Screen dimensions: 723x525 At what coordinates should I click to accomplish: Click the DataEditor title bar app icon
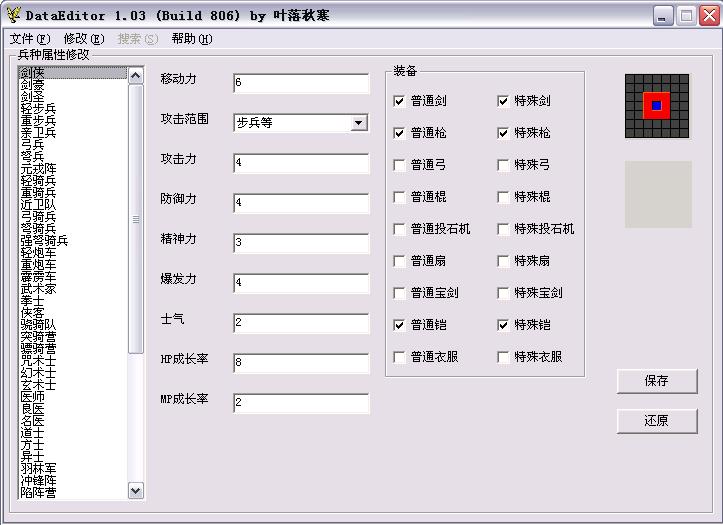pos(13,15)
